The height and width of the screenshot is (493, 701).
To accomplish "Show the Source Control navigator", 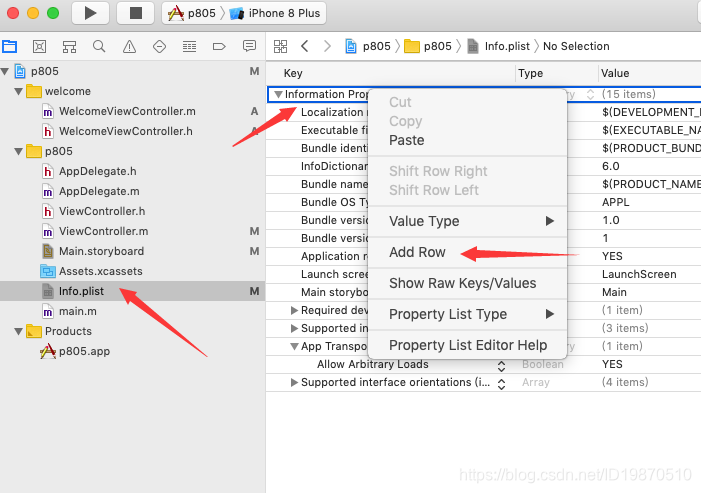I will tap(39, 46).
